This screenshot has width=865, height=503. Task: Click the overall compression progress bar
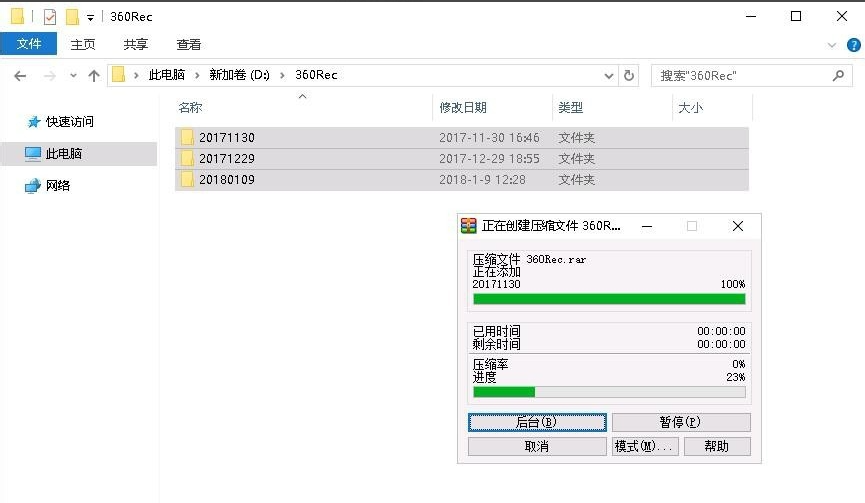pos(609,392)
